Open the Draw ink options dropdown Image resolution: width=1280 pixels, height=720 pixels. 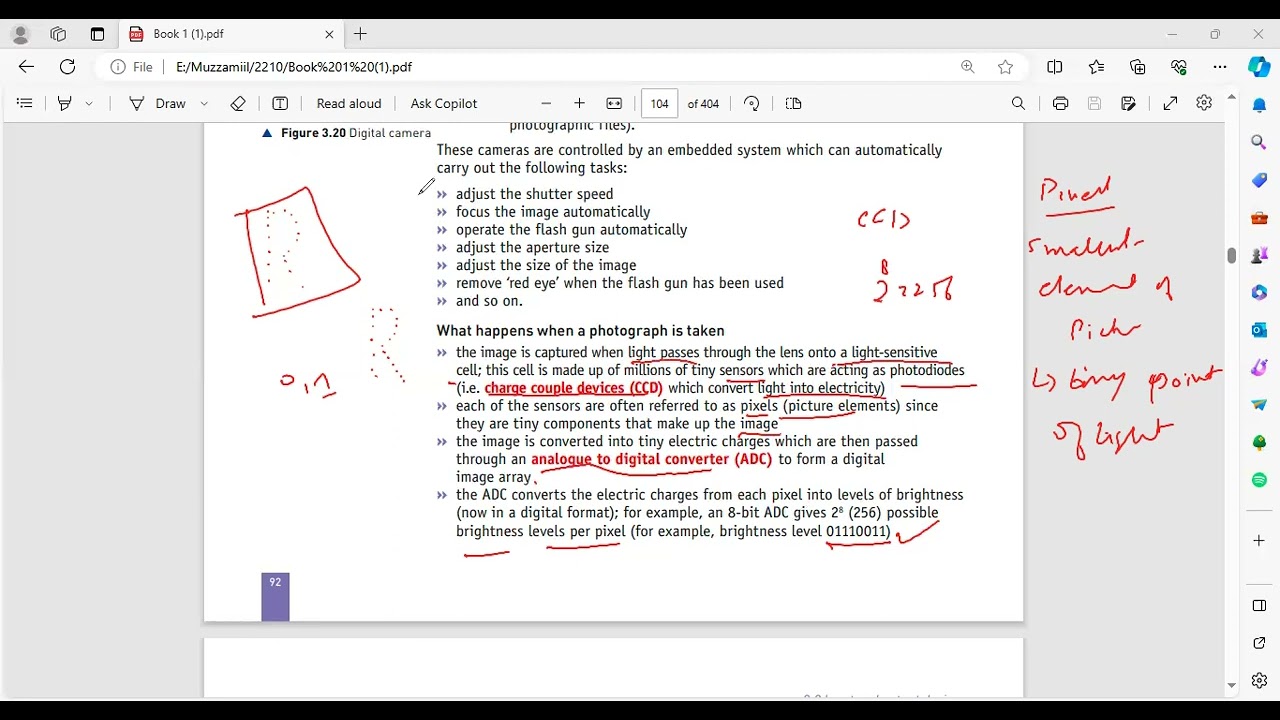[204, 103]
